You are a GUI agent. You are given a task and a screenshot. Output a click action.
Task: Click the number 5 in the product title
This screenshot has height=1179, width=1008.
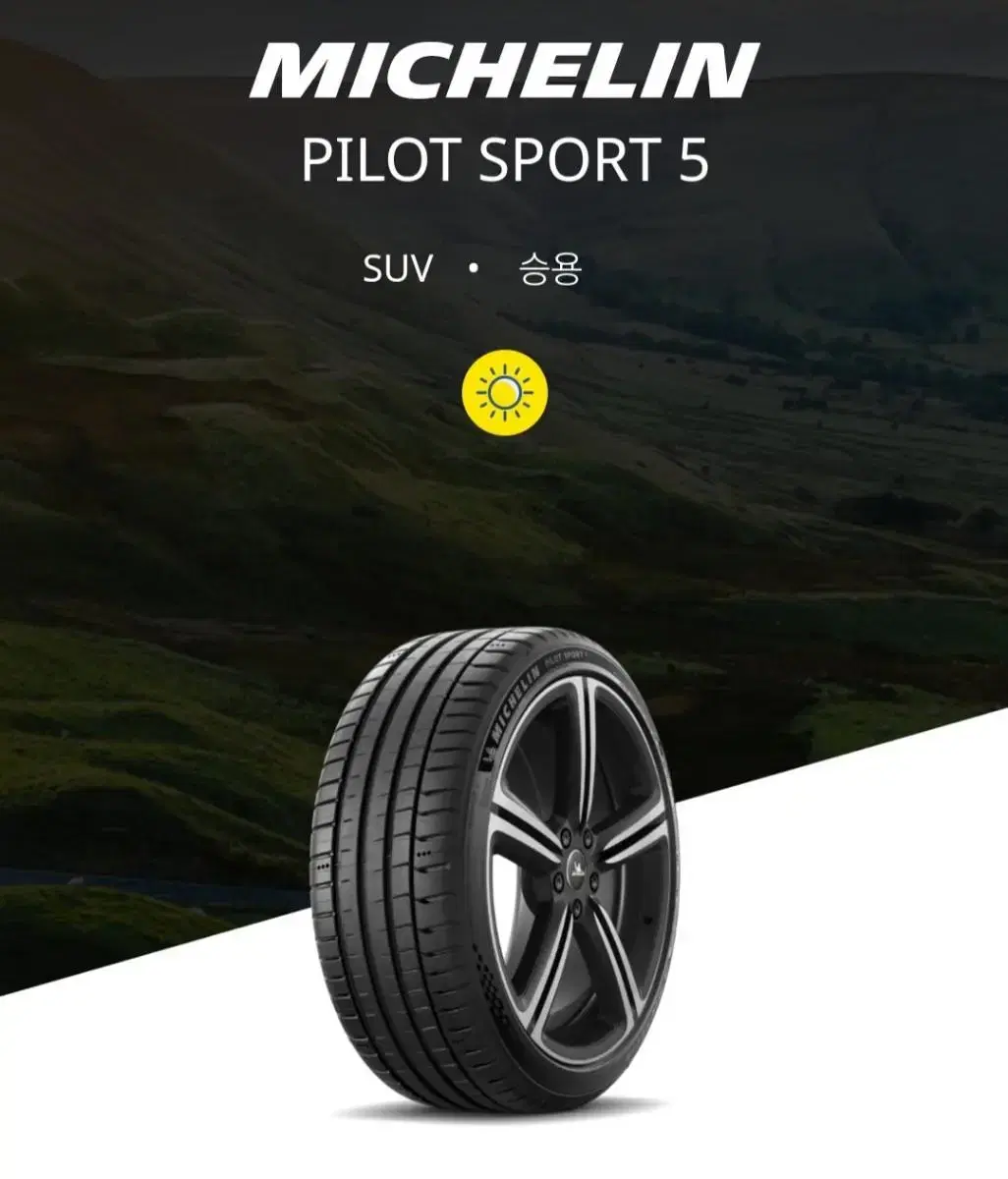[x=694, y=161]
